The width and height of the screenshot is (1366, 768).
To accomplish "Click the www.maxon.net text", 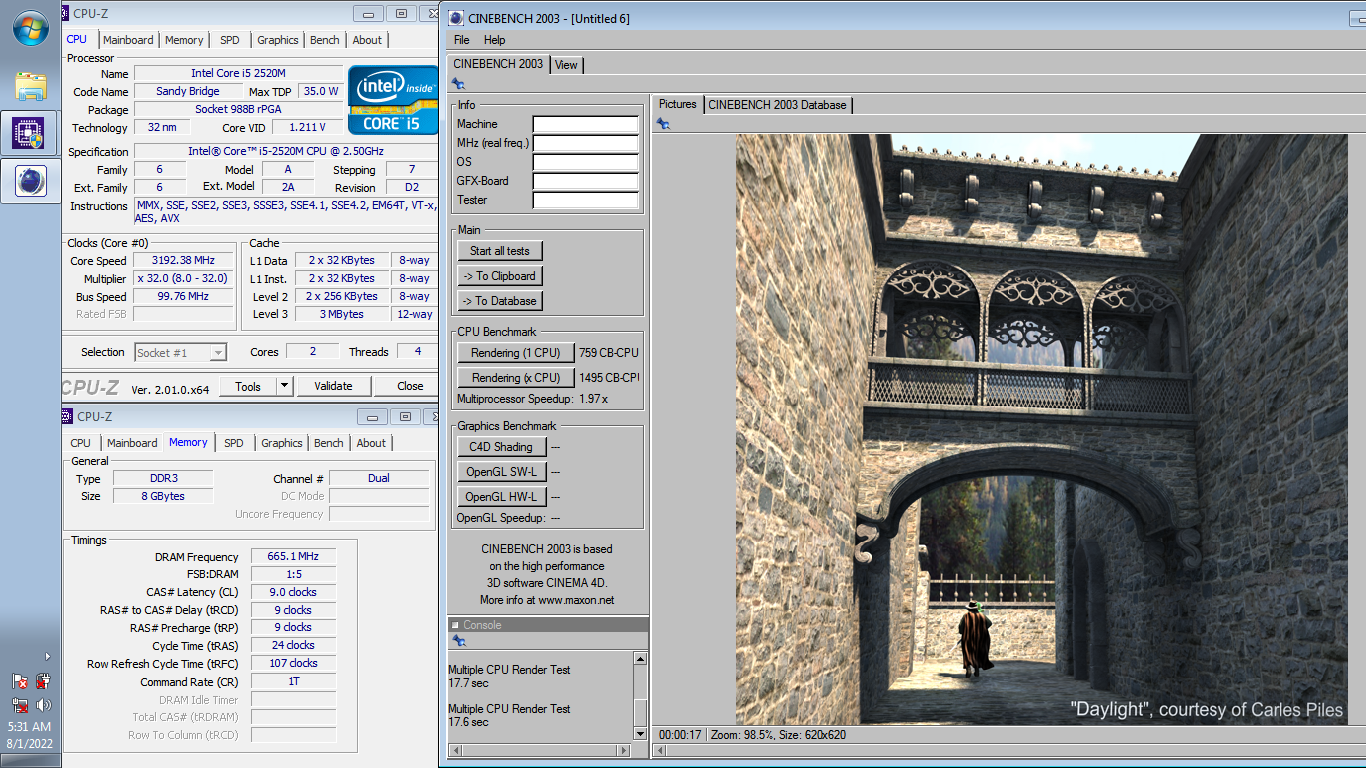I will point(576,600).
